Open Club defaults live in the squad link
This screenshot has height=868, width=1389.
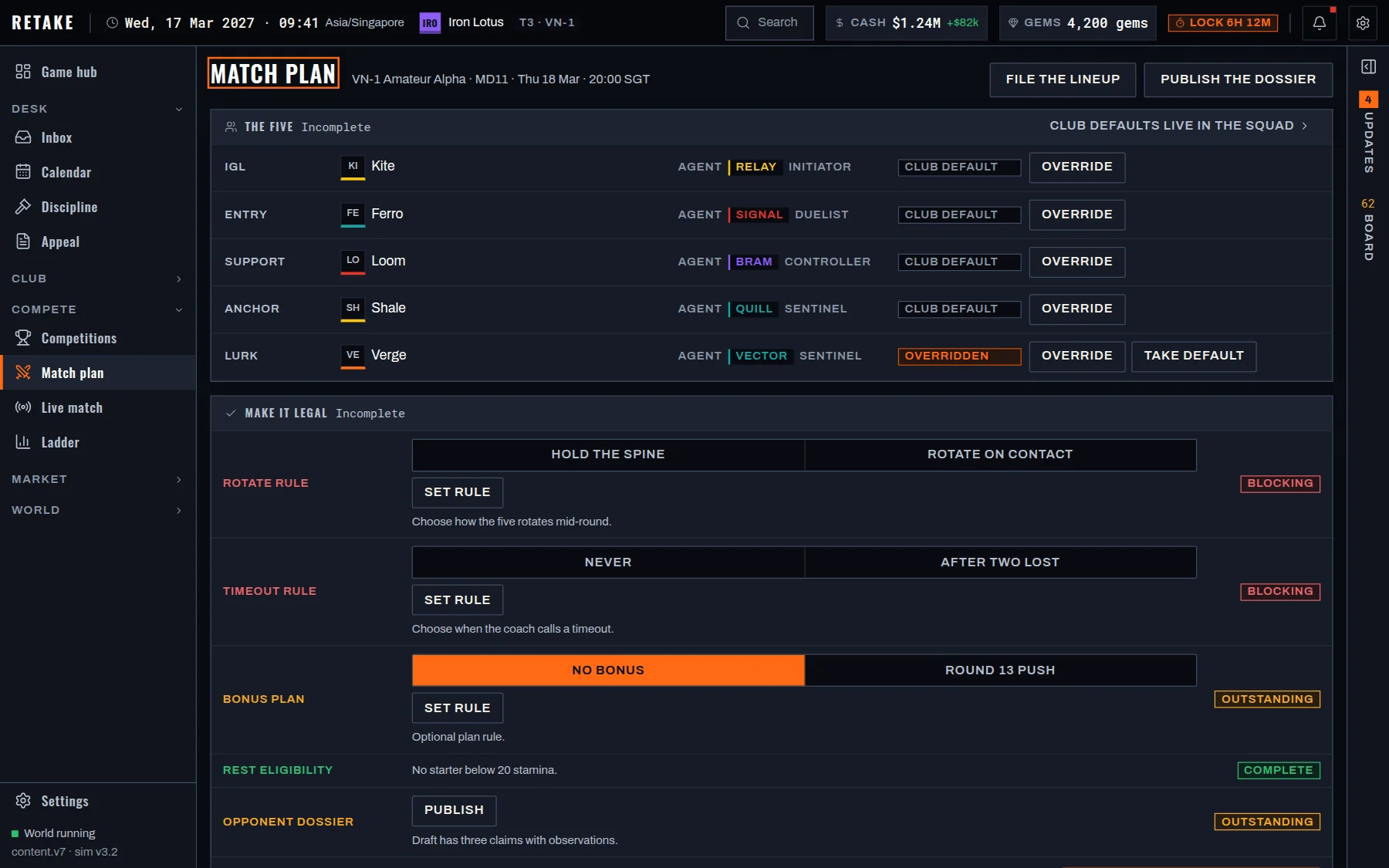point(1178,126)
